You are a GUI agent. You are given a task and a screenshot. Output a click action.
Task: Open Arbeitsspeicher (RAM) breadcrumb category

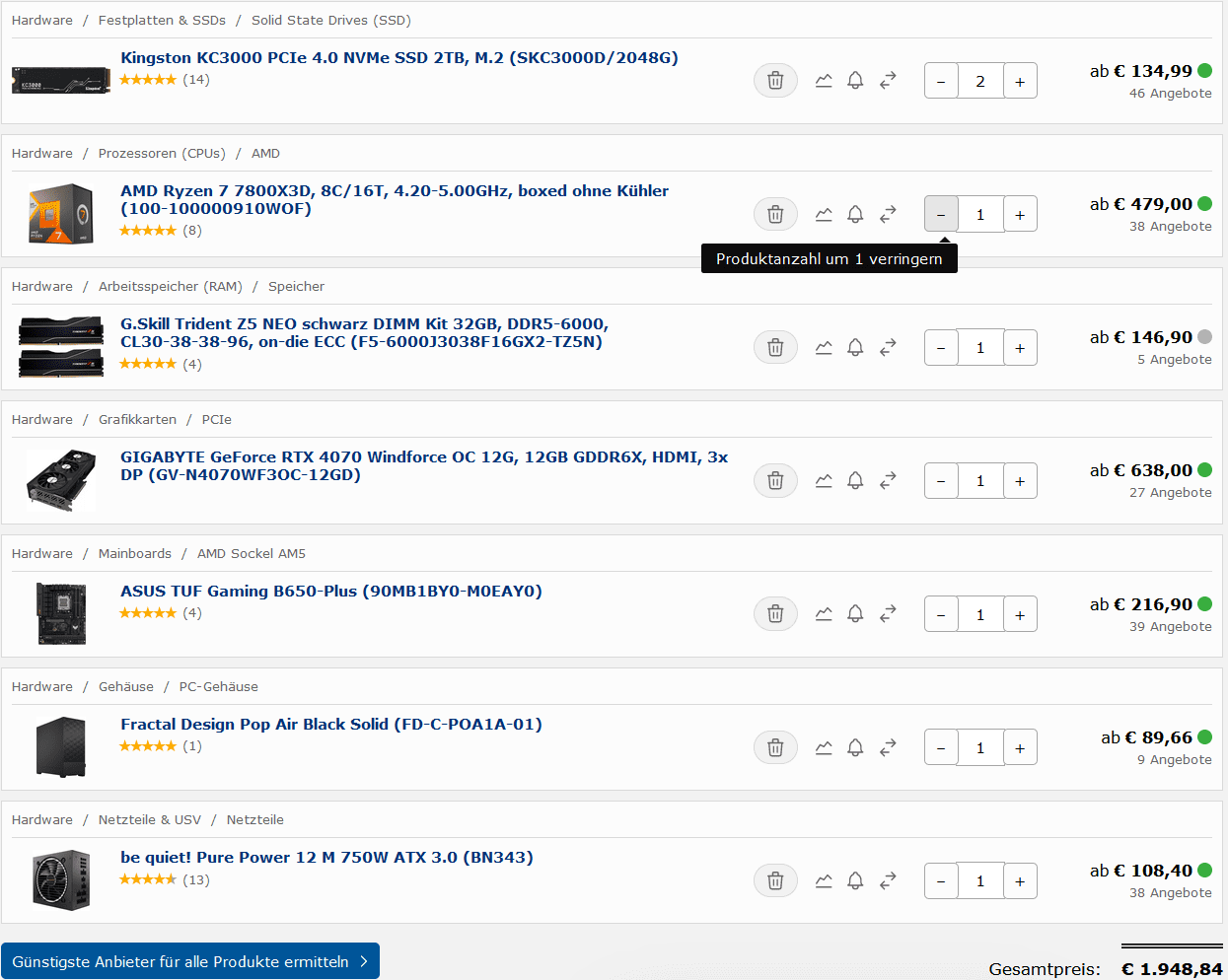171,286
